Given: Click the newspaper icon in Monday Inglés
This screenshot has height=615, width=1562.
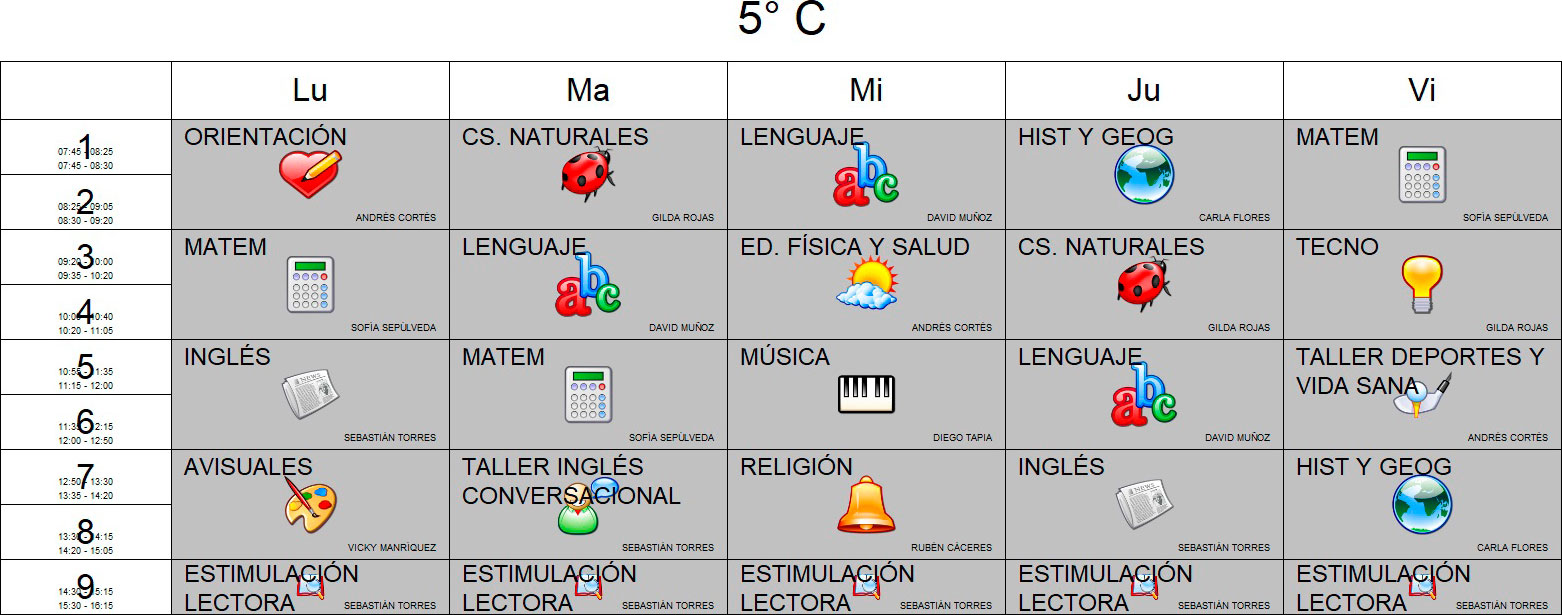Looking at the screenshot, I should [310, 394].
